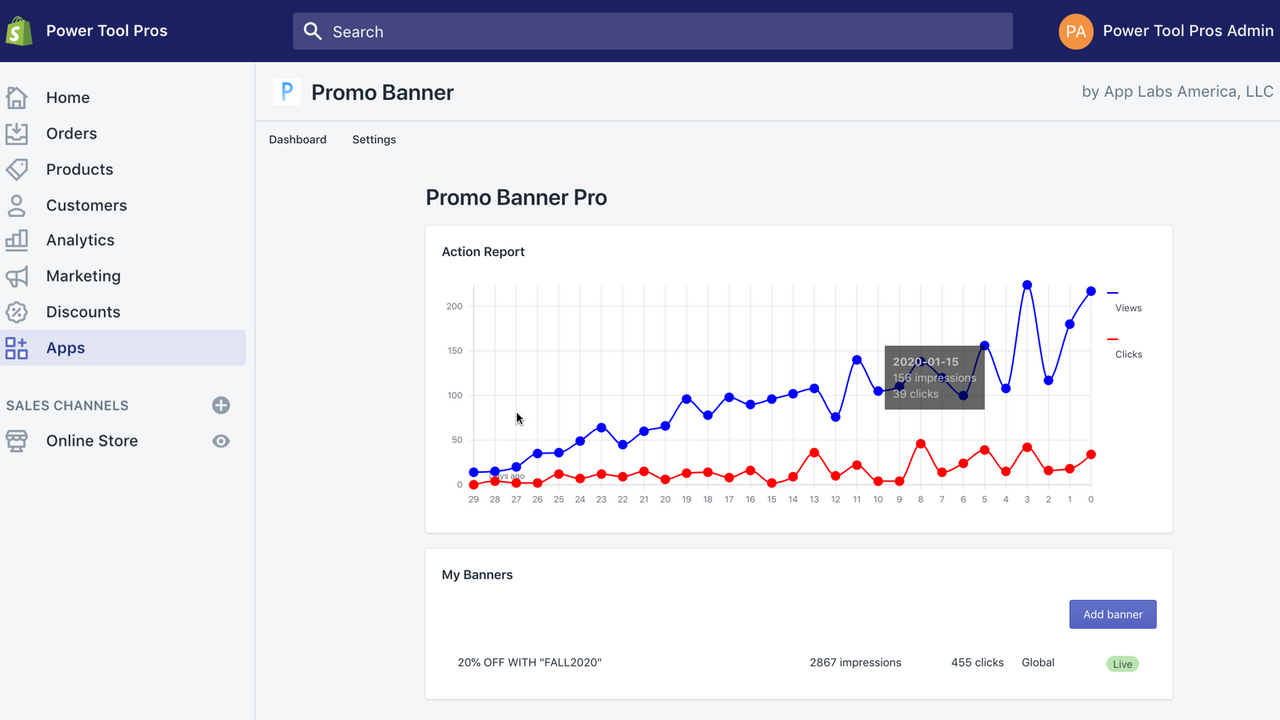Viewport: 1280px width, 720px height.
Task: Toggle visibility of the Online Store
Action: point(221,440)
